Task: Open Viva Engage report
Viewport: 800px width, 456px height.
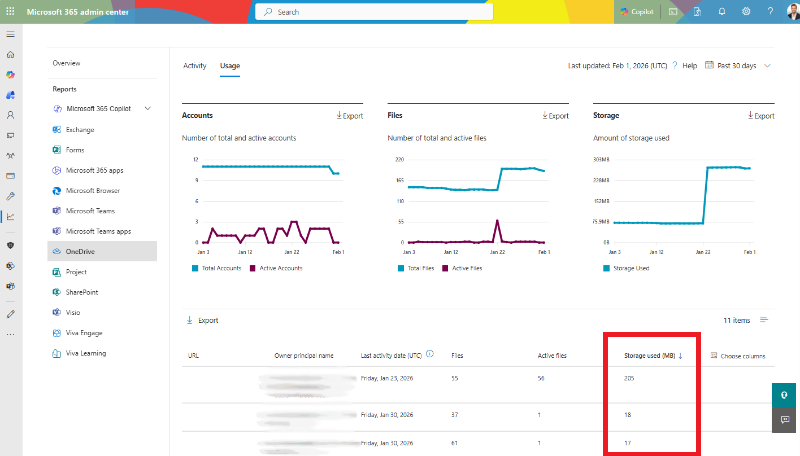Action: [84, 333]
